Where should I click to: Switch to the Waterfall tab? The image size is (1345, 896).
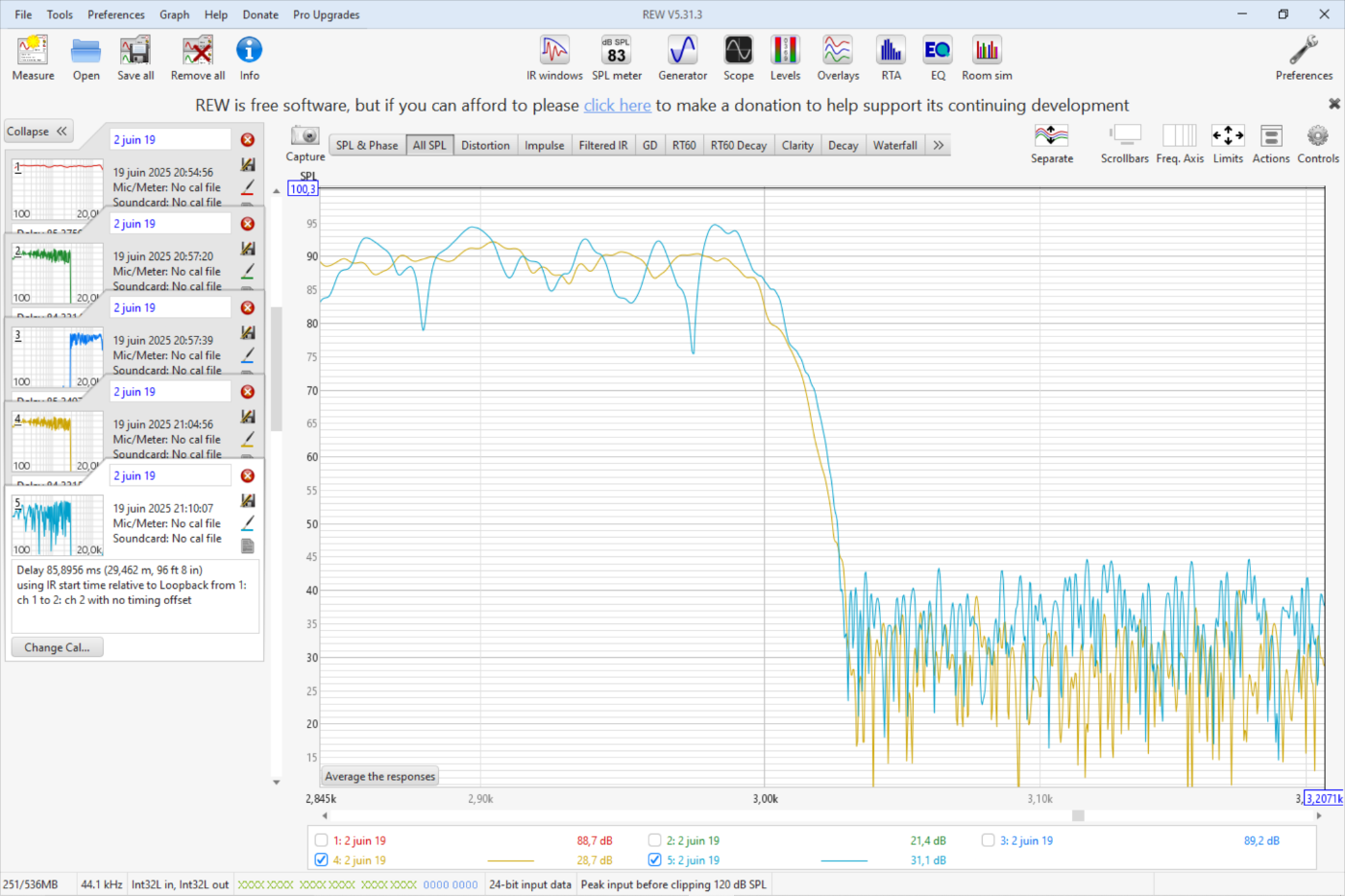coord(894,146)
